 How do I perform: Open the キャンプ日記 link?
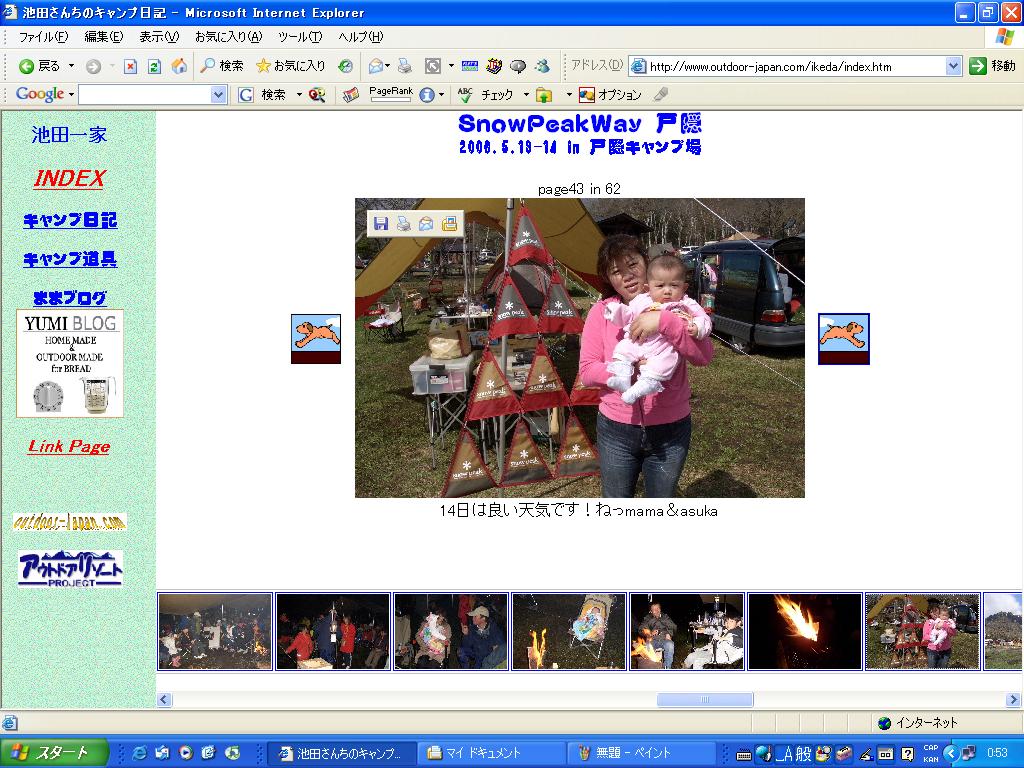70,220
